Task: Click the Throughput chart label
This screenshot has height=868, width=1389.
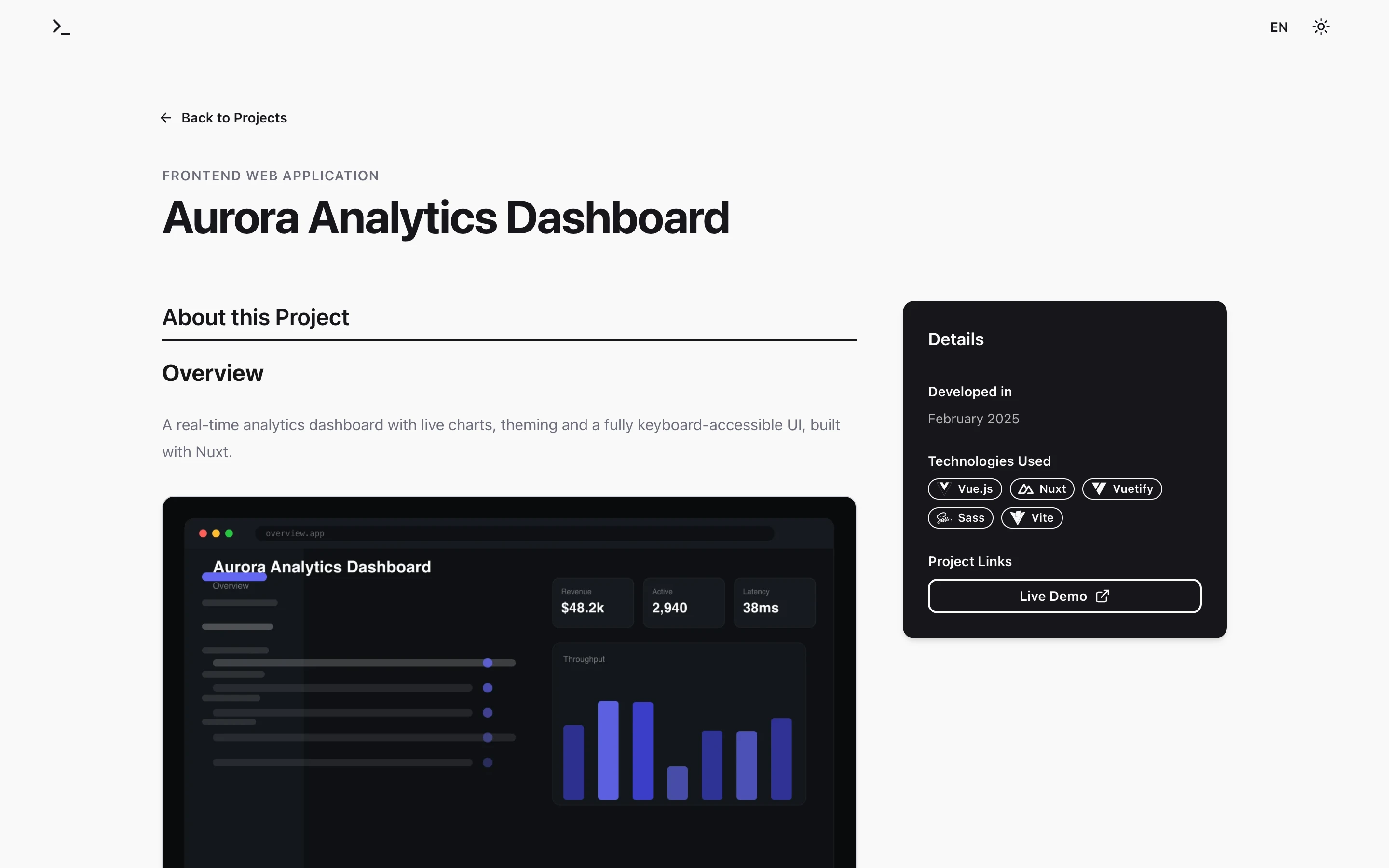Action: [584, 659]
